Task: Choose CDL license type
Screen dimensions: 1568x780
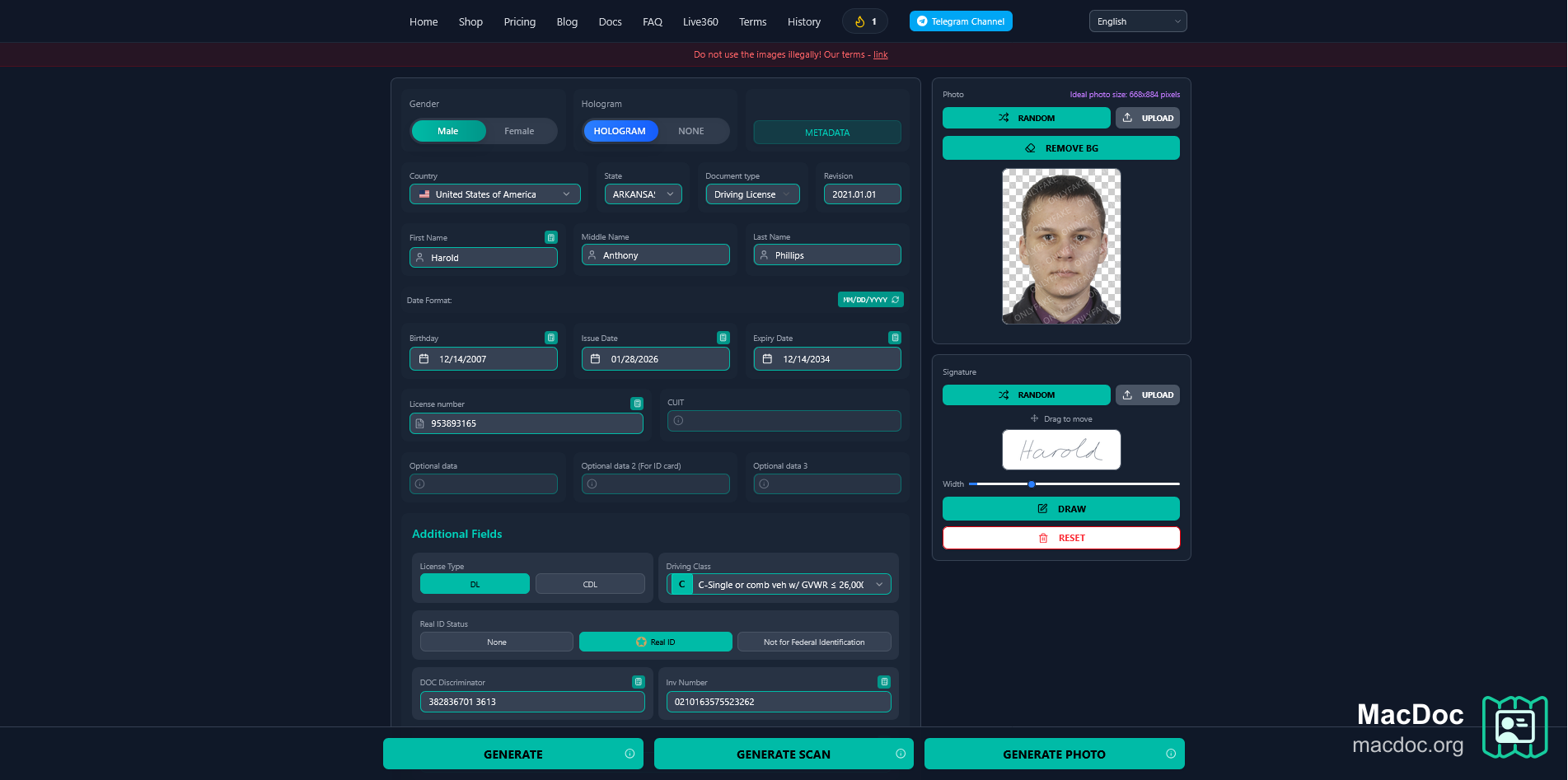Action: click(x=590, y=584)
